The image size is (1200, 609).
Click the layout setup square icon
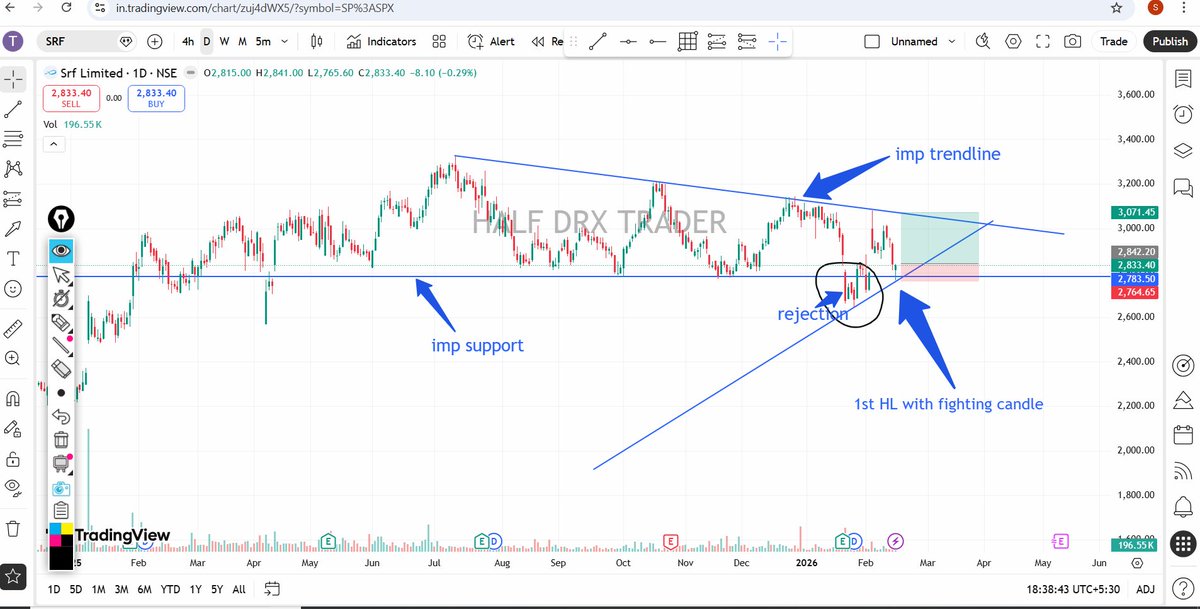(872, 41)
